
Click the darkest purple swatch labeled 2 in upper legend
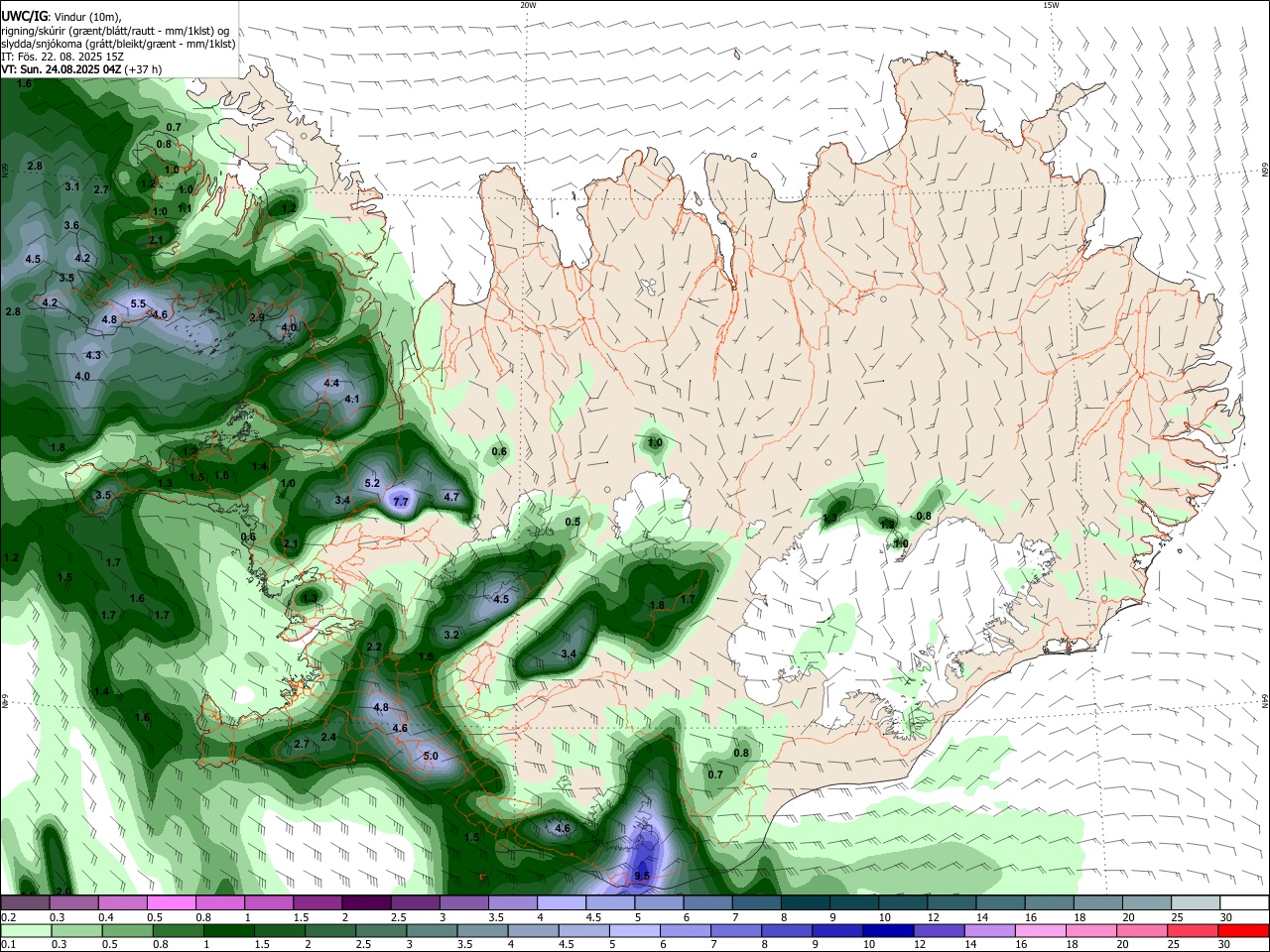[366, 902]
